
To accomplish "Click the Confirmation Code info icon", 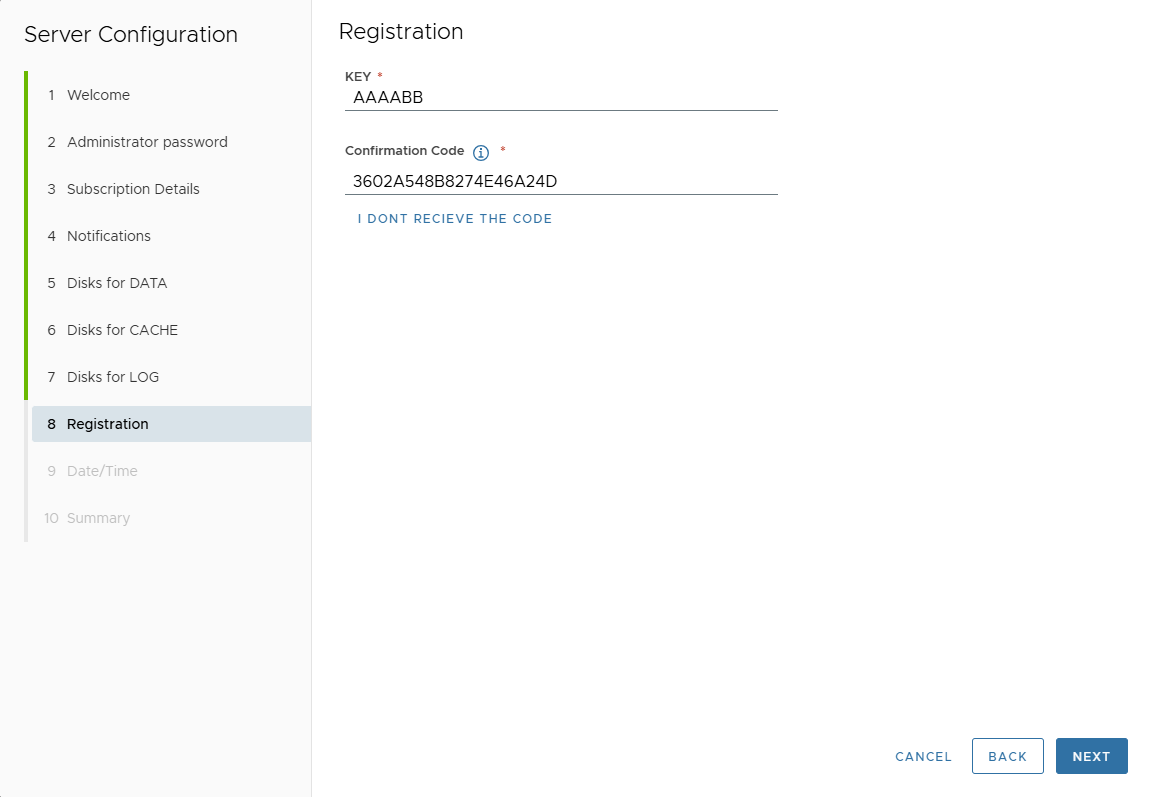I will tap(481, 152).
